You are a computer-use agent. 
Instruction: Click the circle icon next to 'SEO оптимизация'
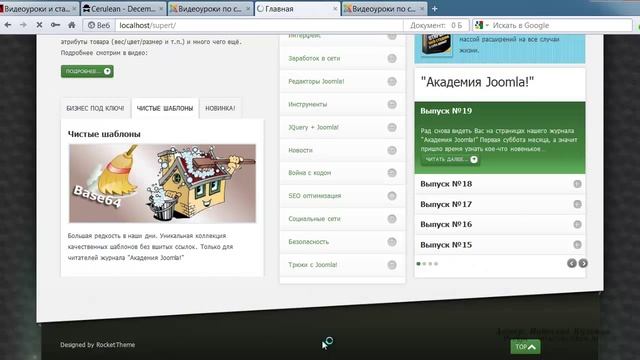point(392,196)
